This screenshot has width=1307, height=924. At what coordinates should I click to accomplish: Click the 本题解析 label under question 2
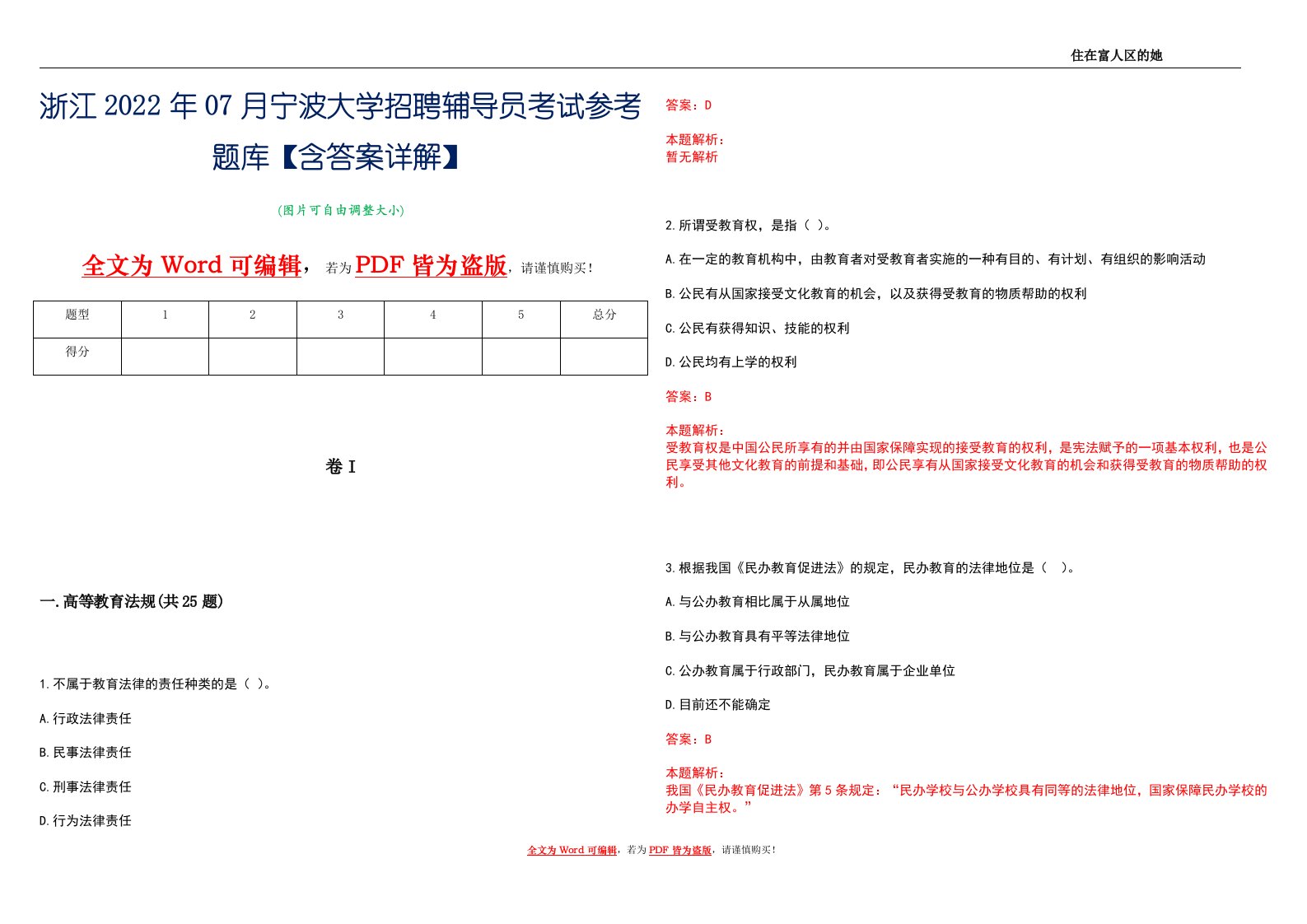click(x=695, y=430)
